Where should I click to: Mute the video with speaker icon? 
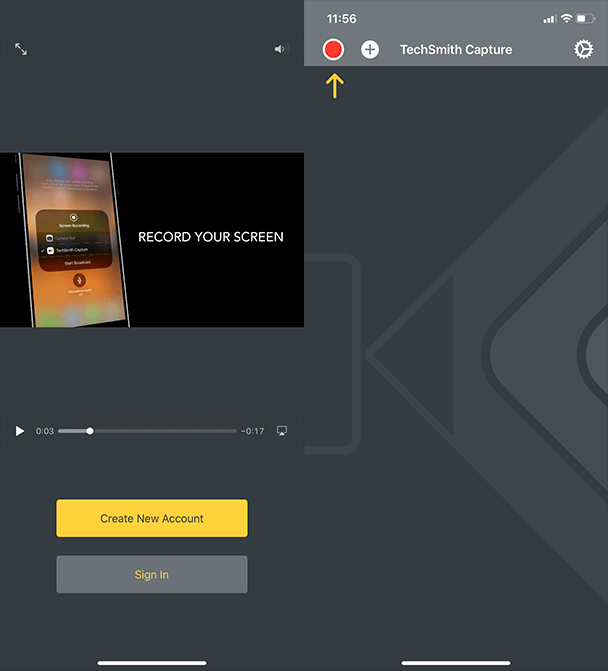click(x=281, y=49)
